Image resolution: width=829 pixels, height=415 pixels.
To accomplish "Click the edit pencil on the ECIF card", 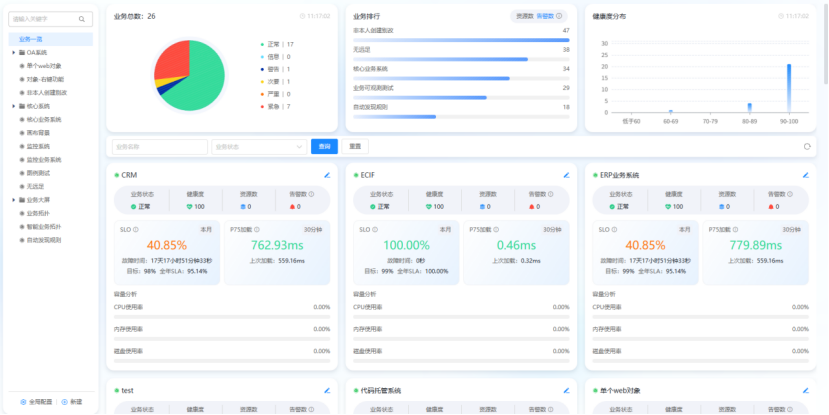I will [x=566, y=175].
